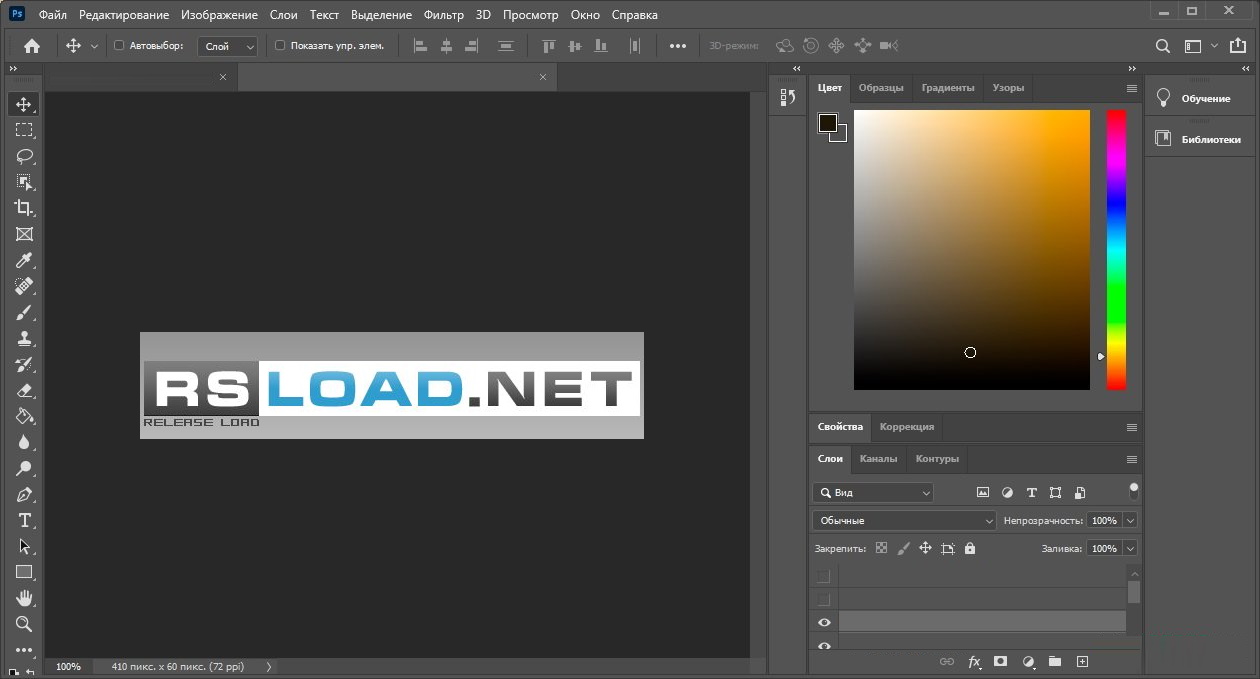Switch to the Каналы tab

(x=878, y=459)
